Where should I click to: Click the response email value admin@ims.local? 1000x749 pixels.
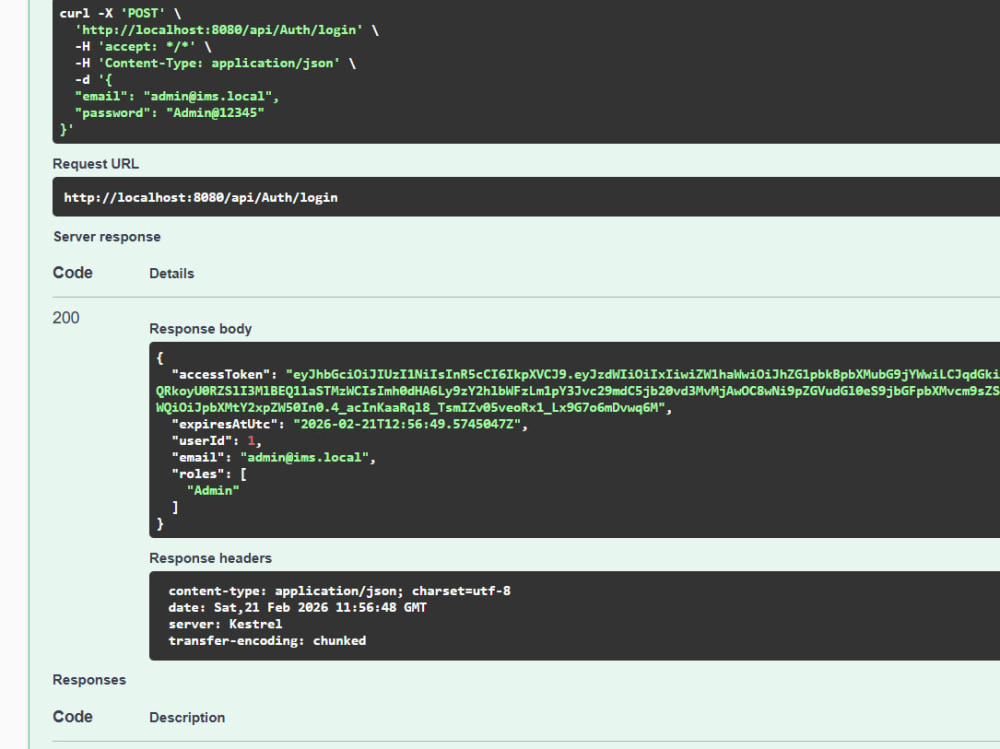pos(304,457)
